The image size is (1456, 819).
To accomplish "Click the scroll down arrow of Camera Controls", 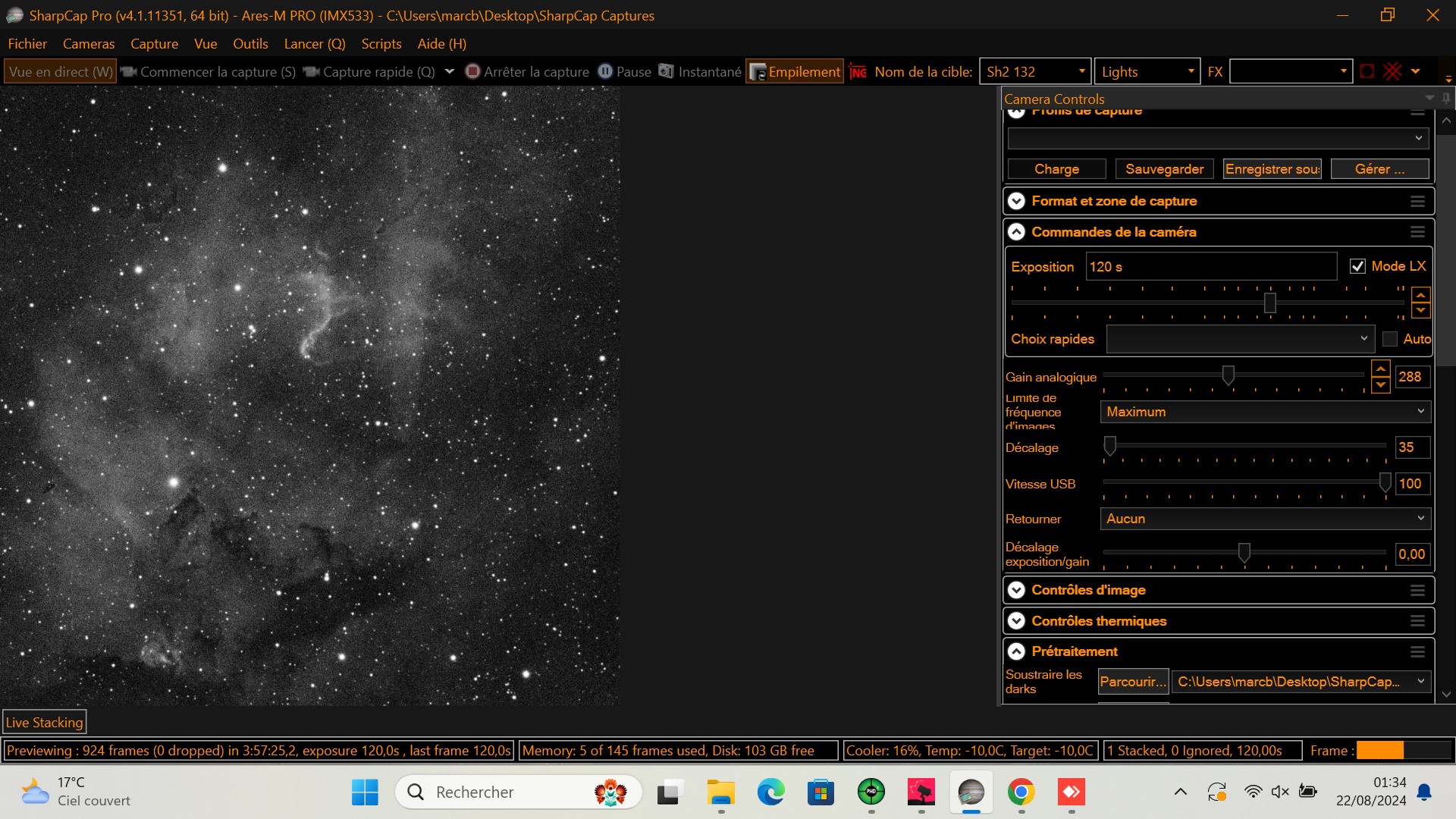I will coord(1446,694).
